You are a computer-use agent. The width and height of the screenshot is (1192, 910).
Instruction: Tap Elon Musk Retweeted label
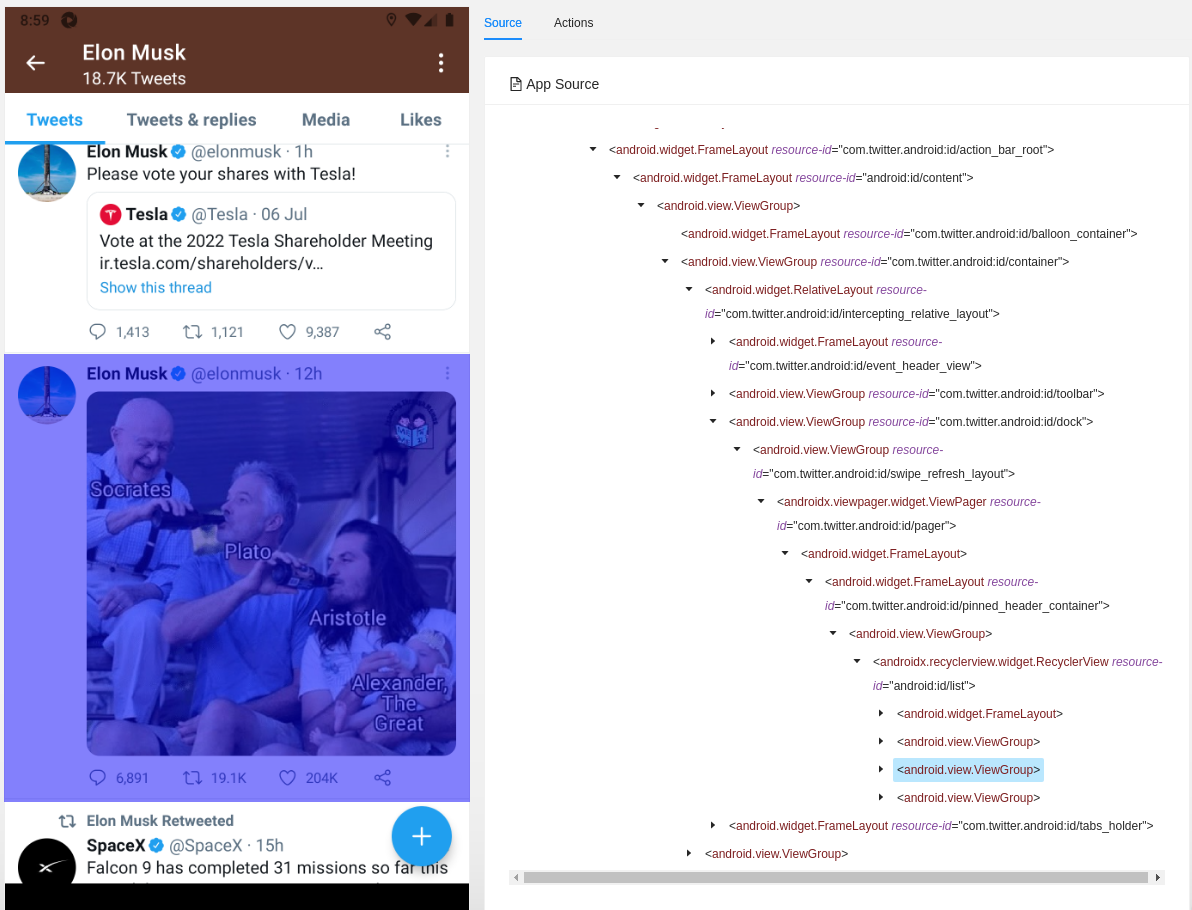(160, 821)
